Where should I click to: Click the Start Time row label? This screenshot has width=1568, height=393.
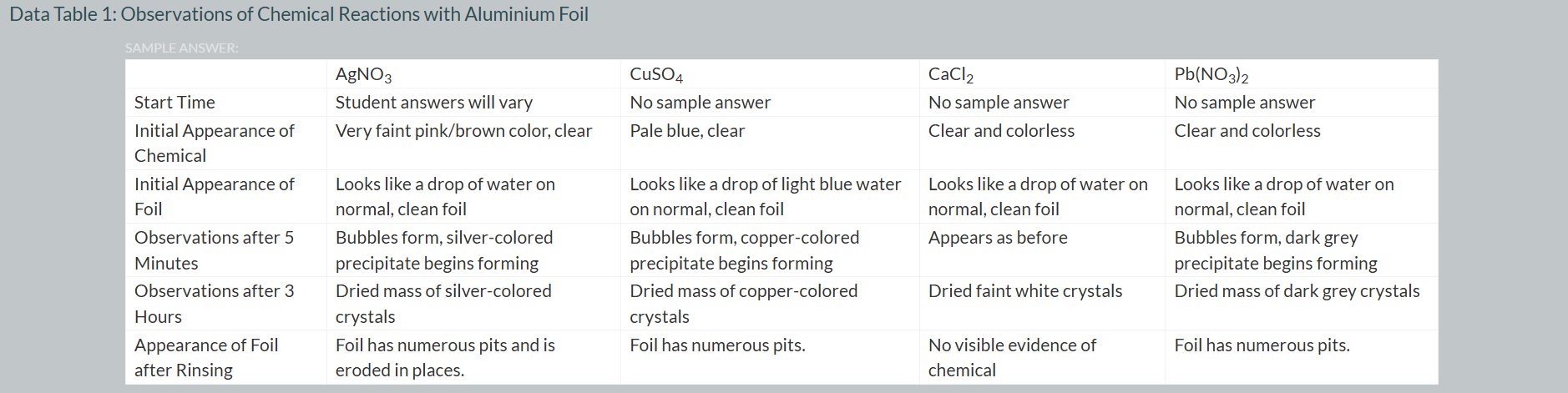tap(175, 102)
